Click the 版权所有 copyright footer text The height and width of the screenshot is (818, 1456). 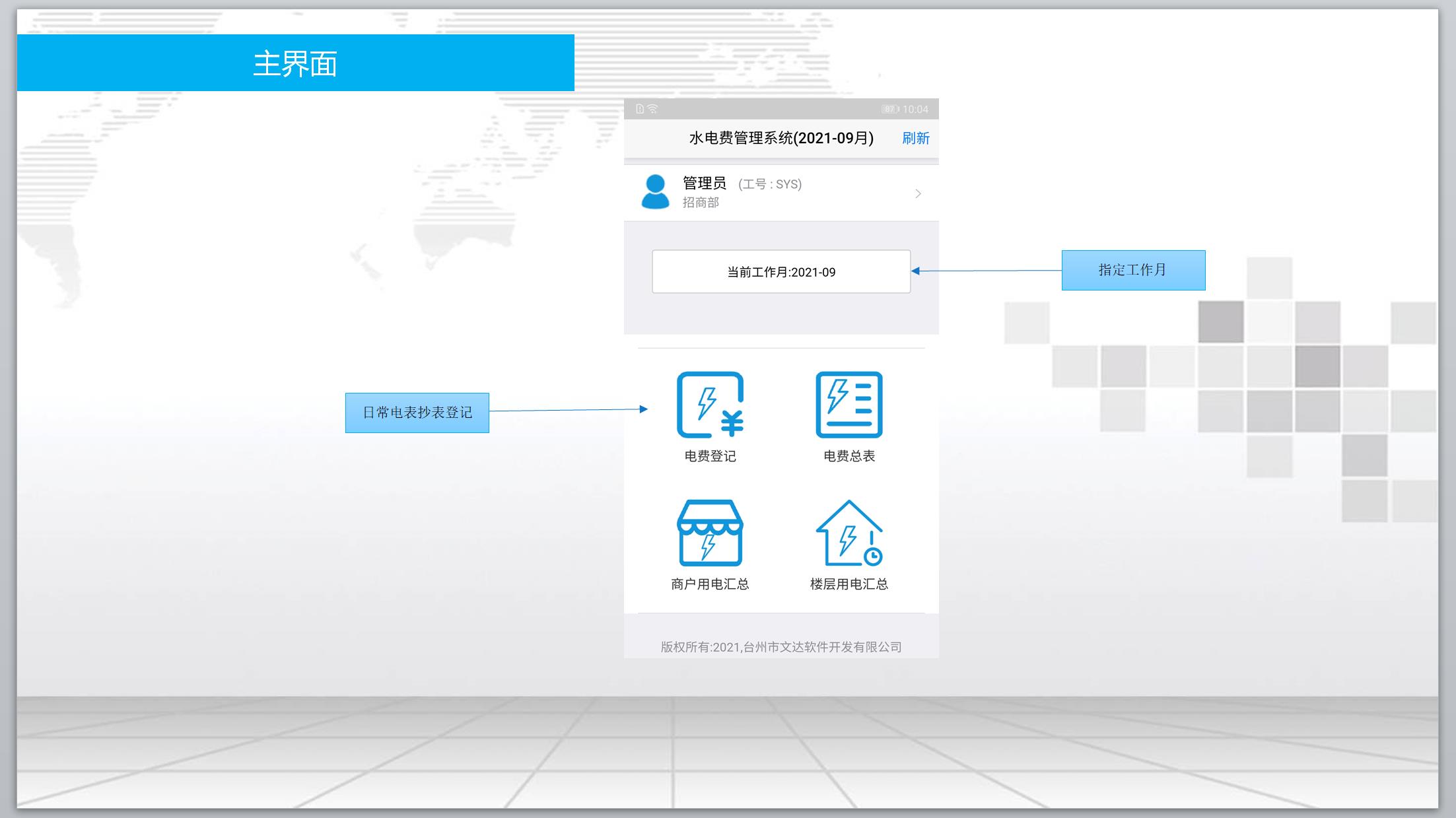pos(781,647)
